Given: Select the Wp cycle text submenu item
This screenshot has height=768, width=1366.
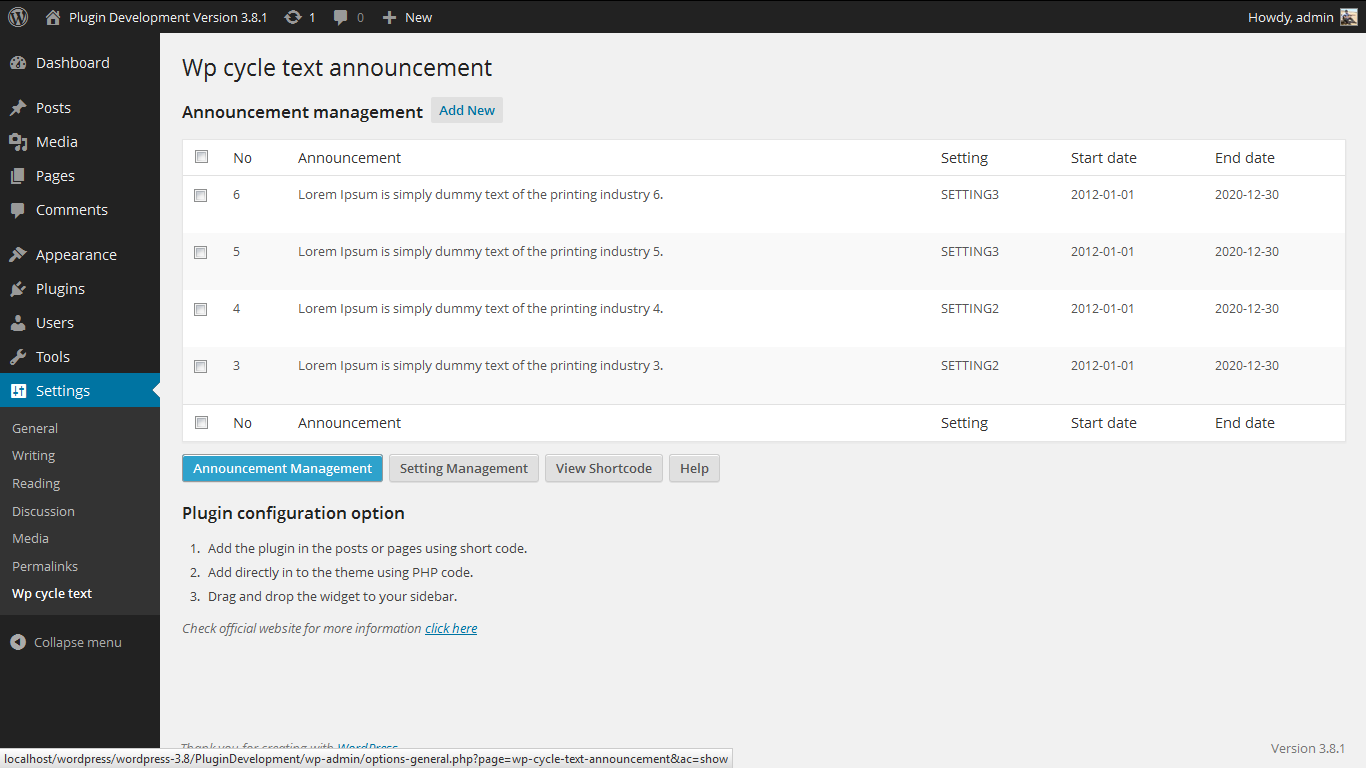Looking at the screenshot, I should coord(52,593).
